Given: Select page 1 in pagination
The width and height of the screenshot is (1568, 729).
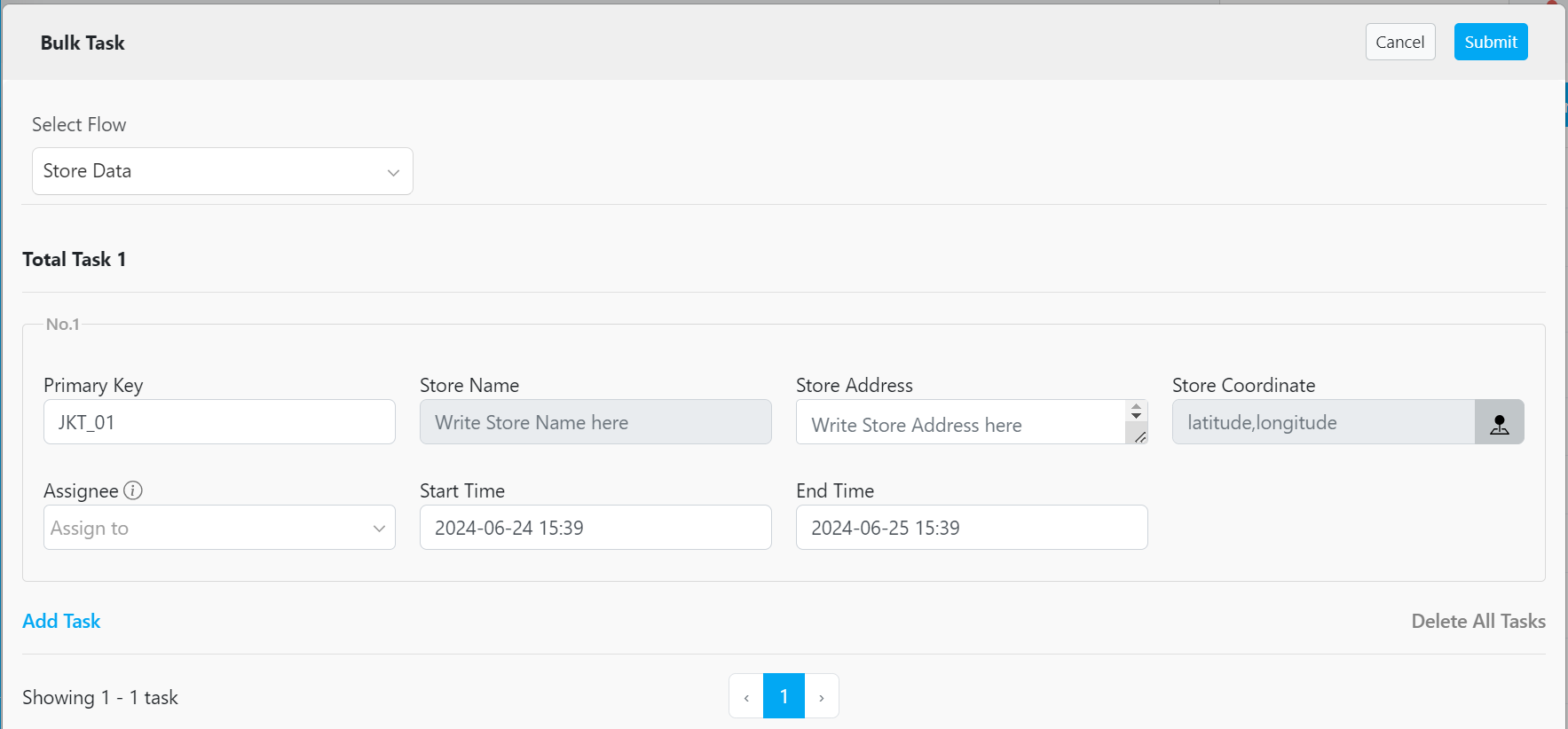Looking at the screenshot, I should (784, 696).
